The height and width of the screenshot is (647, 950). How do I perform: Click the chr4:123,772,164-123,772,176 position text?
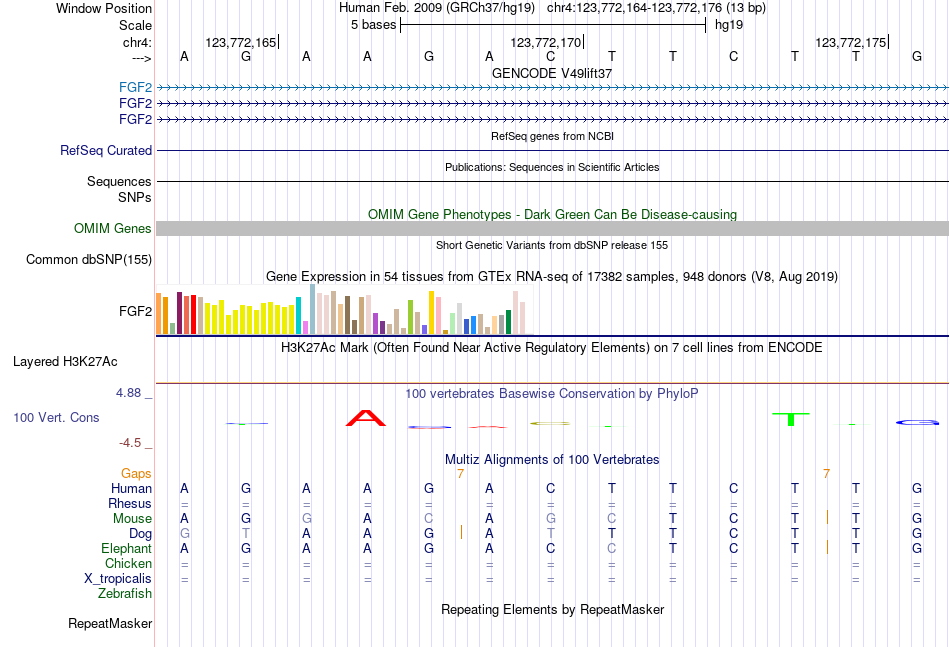click(x=656, y=8)
